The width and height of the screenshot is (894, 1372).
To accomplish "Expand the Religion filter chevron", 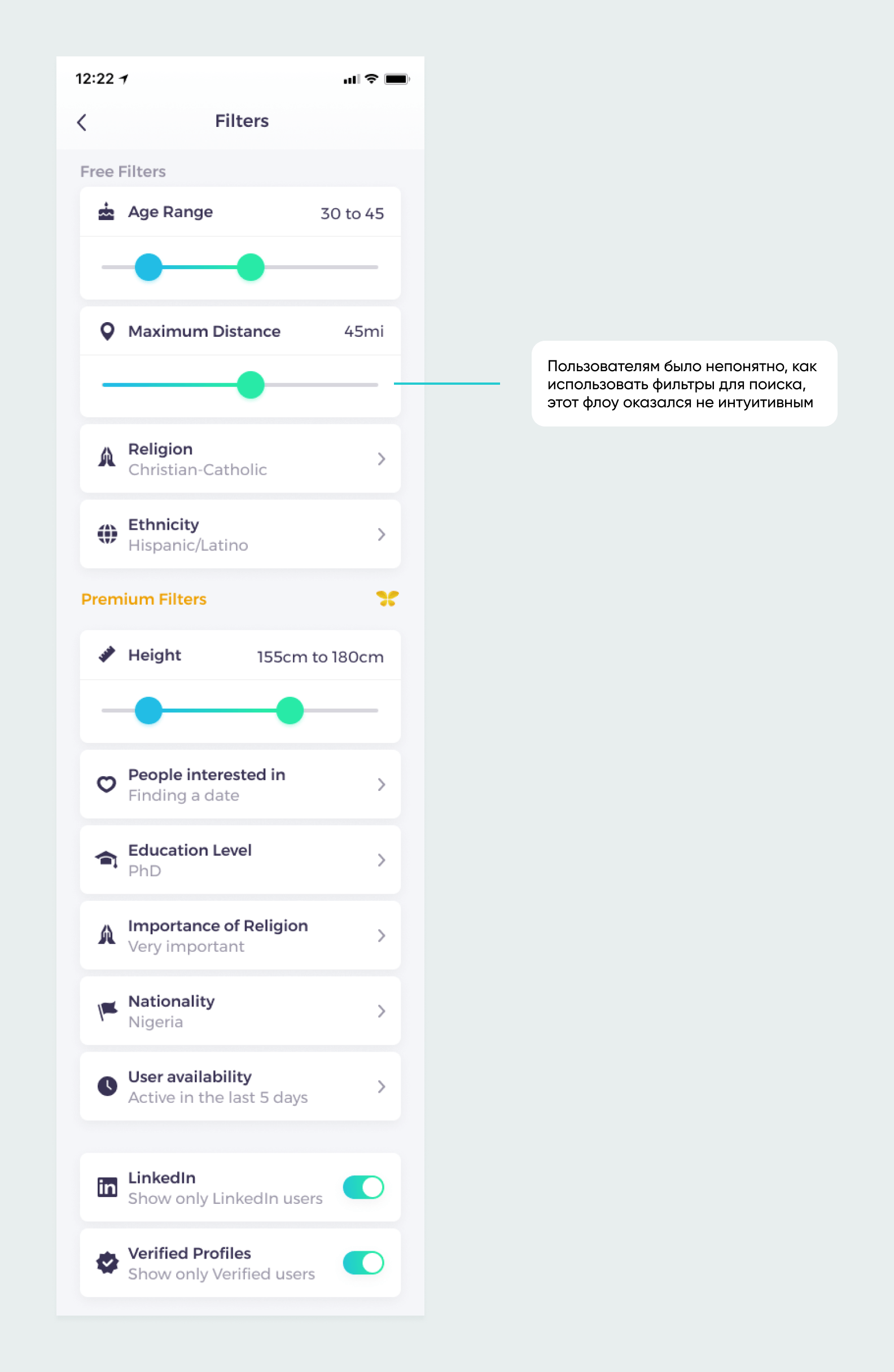I will (381, 459).
